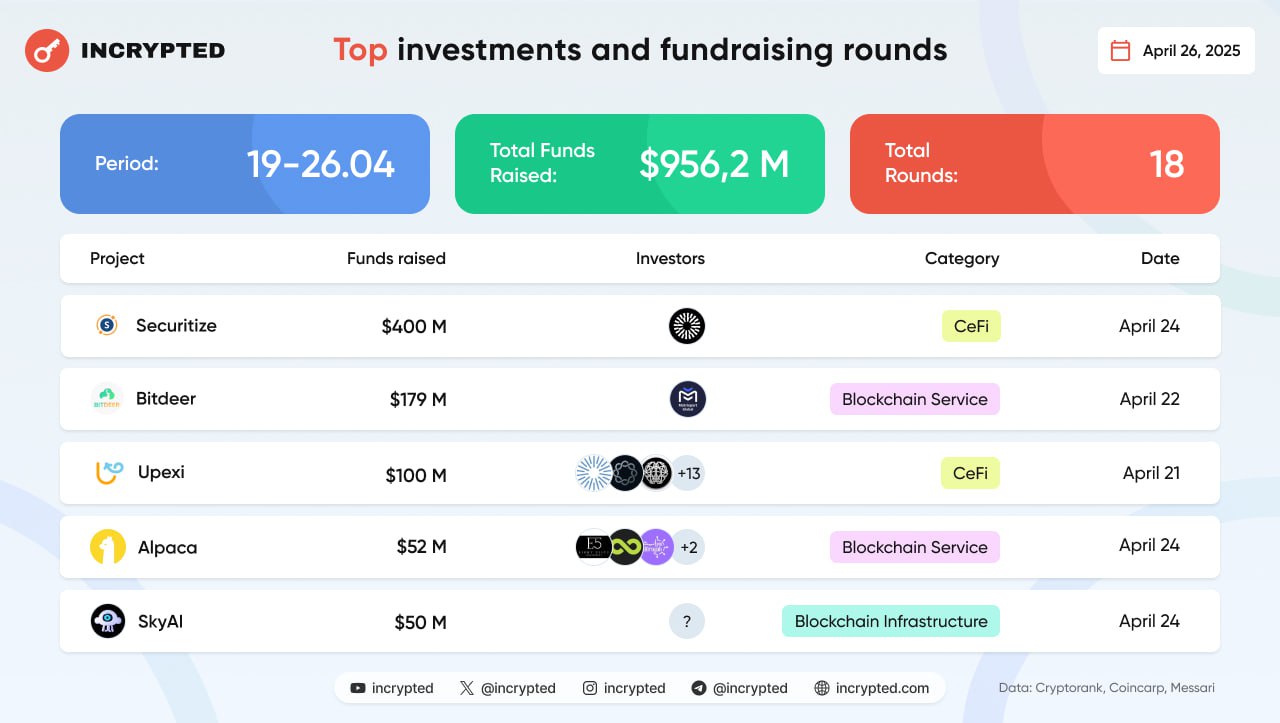1280x723 pixels.
Task: Click Bitdeer's investor logo
Action: (688, 399)
